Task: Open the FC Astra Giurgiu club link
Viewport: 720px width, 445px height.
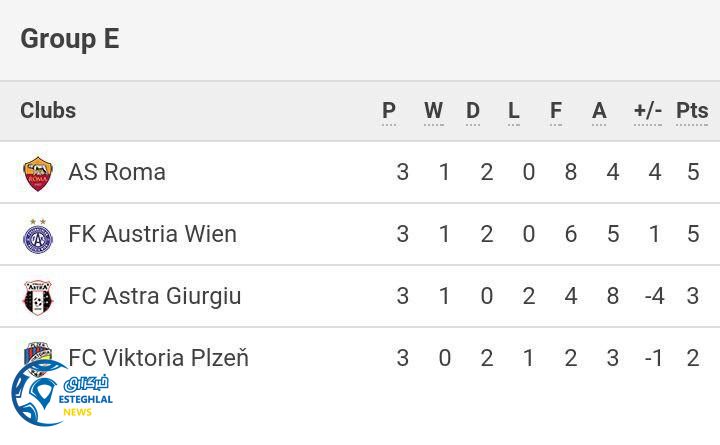Action: coord(154,296)
